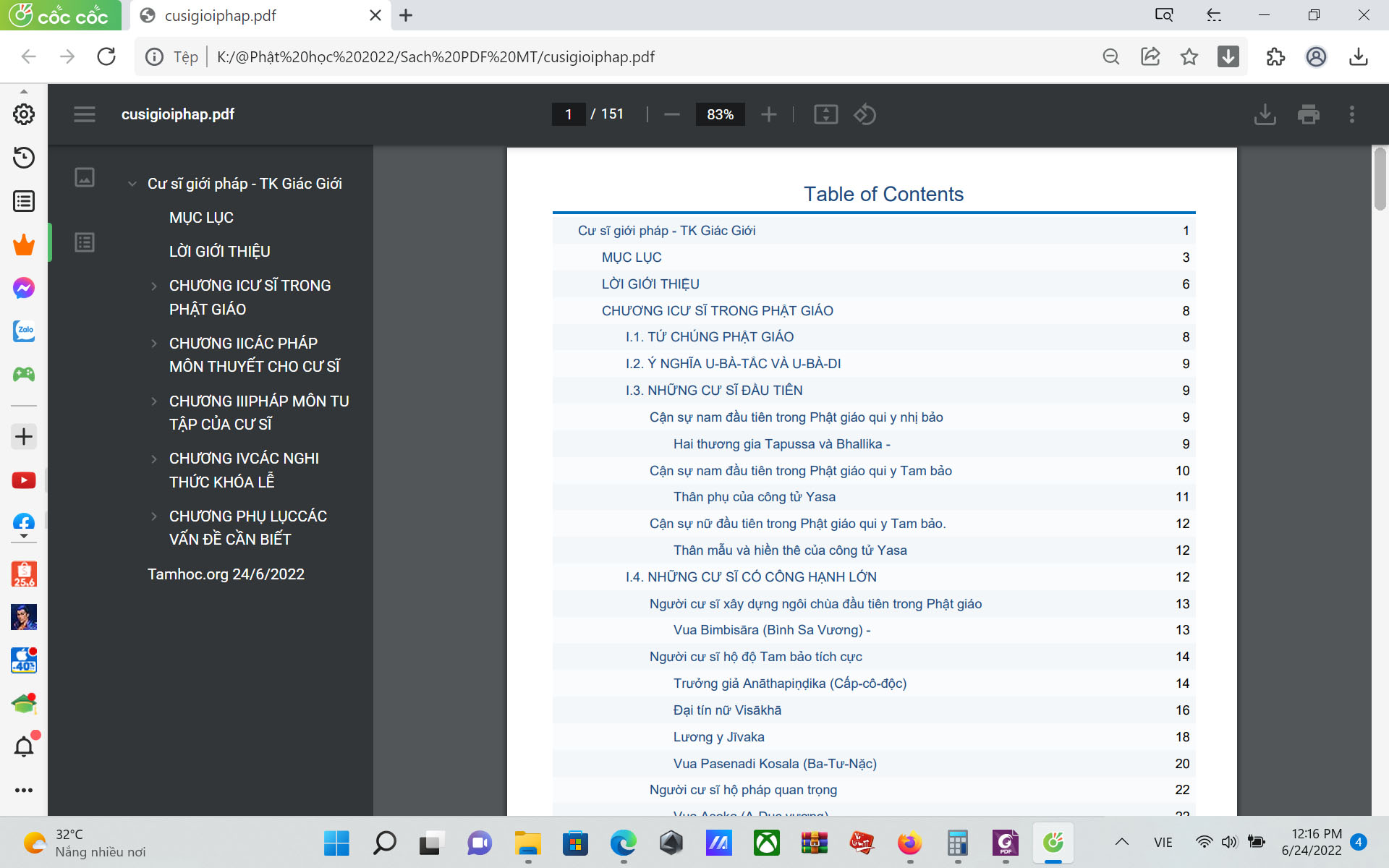Open the browser profile account icon

pos(1317,56)
